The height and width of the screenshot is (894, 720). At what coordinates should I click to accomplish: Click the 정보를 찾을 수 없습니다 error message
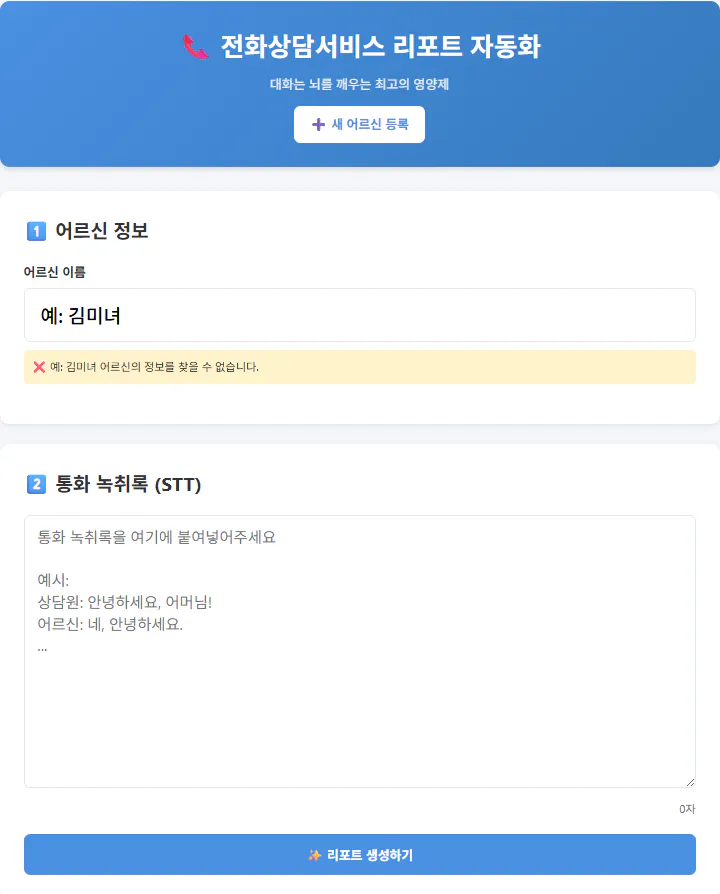(154, 367)
